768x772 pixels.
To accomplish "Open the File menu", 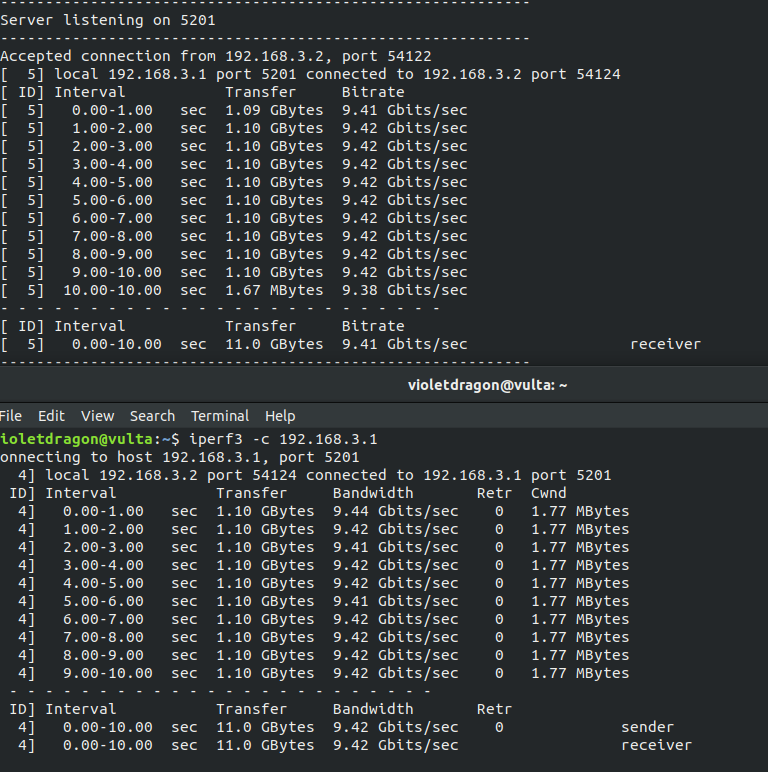I will click(11, 416).
